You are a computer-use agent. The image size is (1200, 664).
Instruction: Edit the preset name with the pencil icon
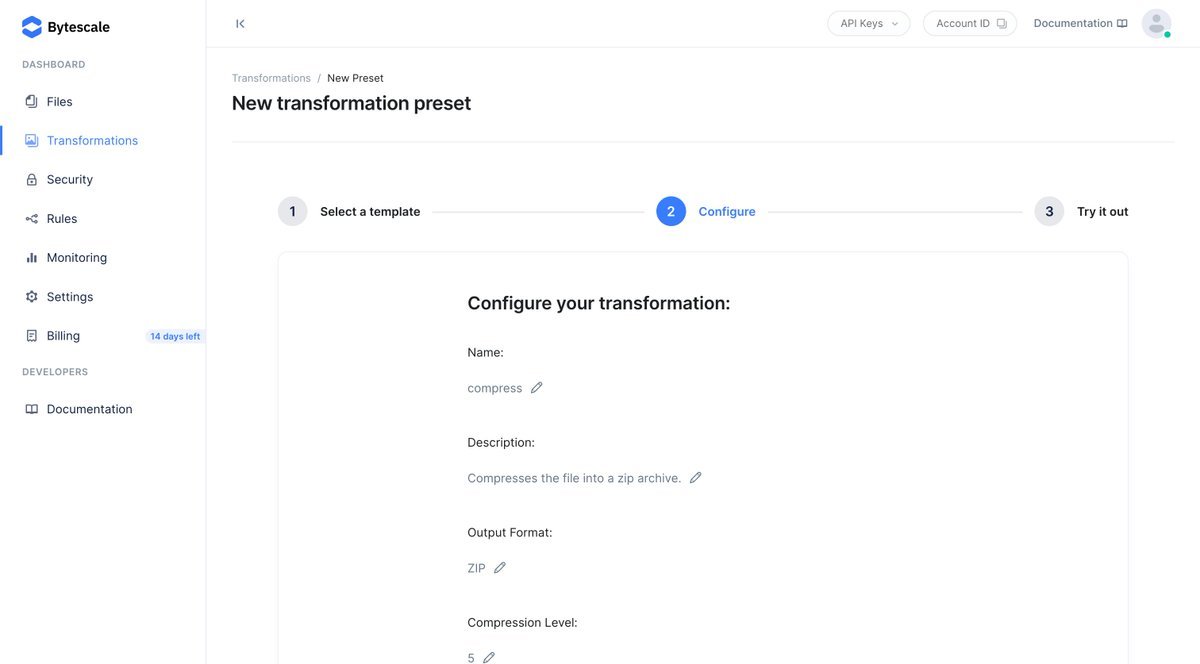[x=537, y=388]
